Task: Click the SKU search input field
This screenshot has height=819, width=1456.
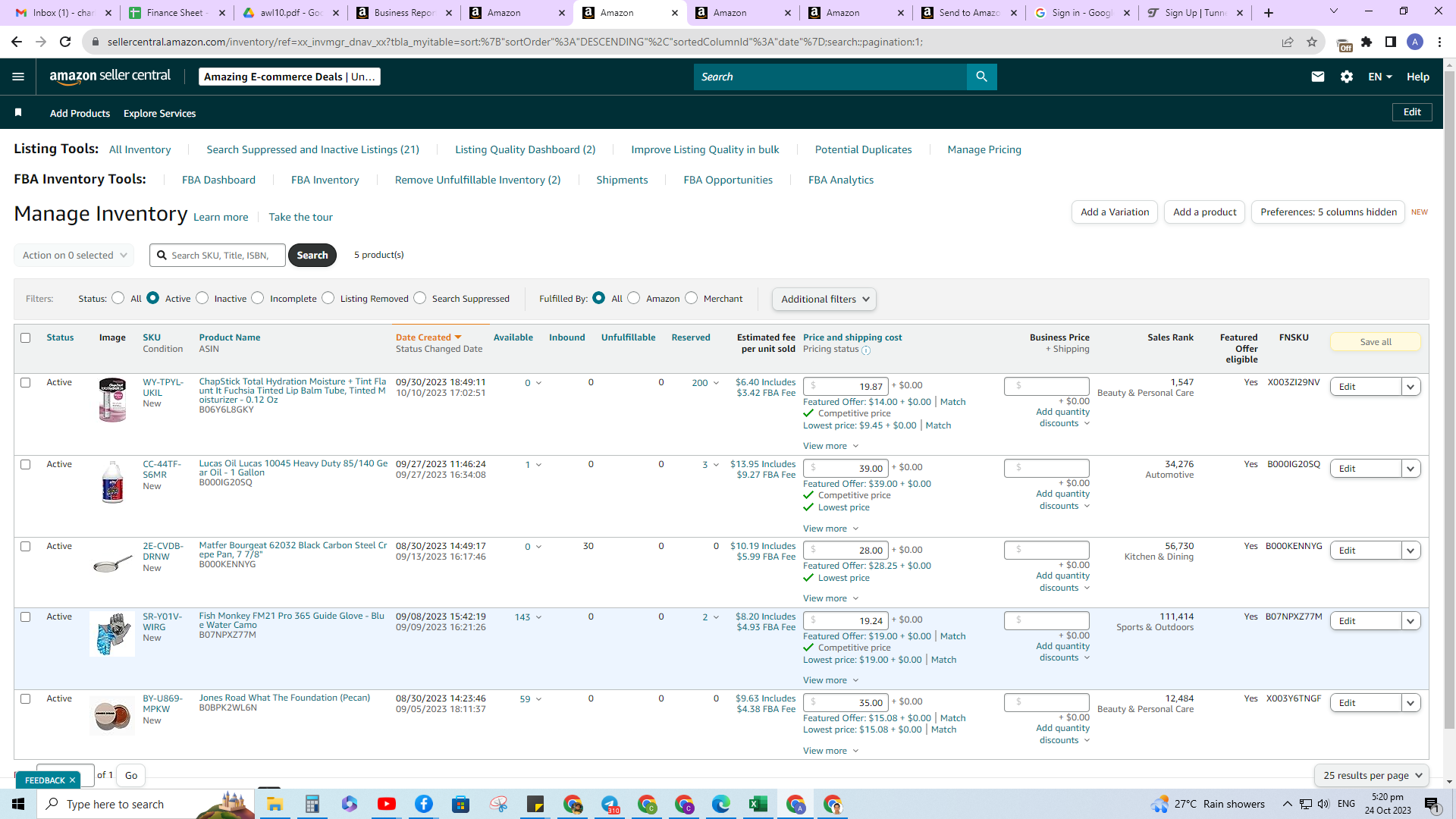Action: pos(218,256)
